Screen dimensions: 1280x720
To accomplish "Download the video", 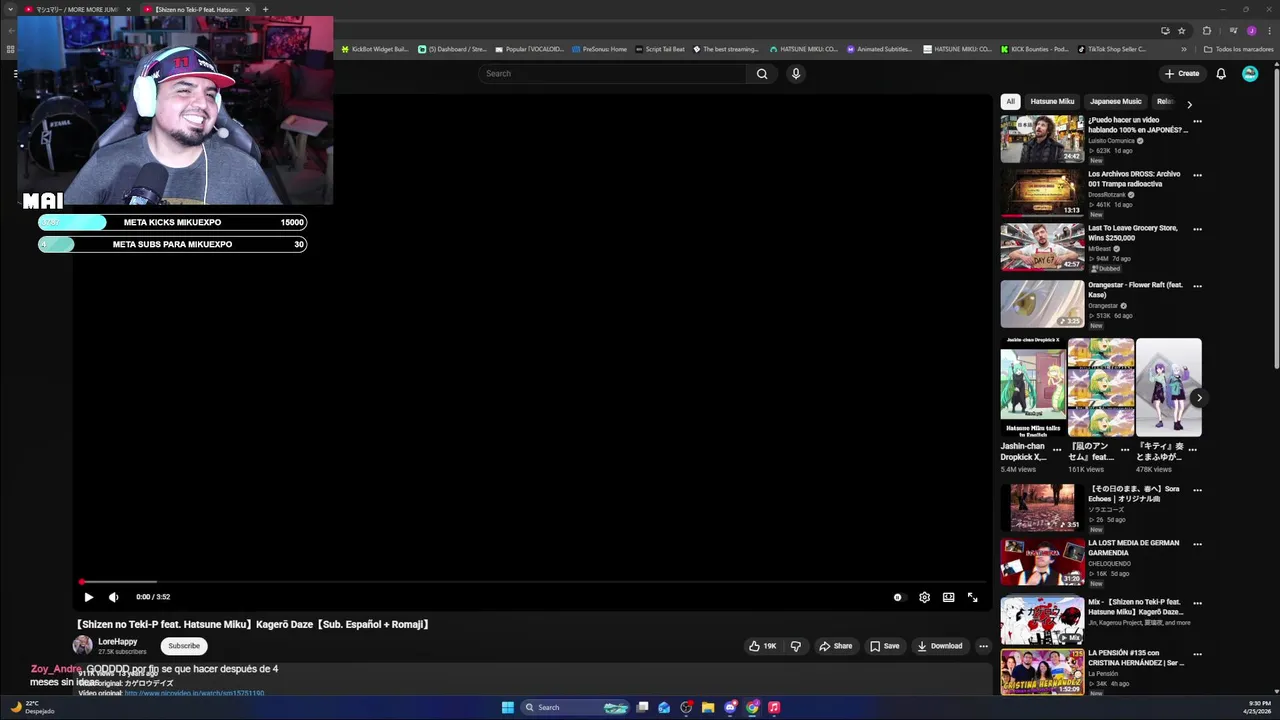I will 939,646.
